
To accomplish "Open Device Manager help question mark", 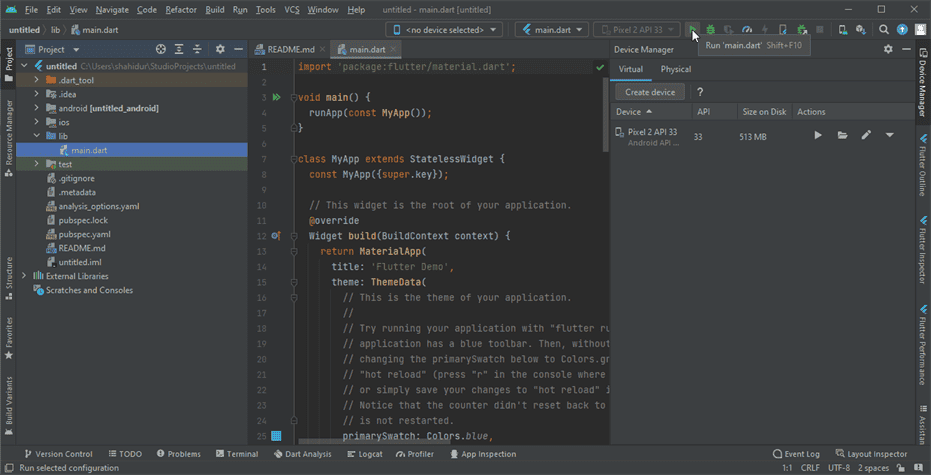I will 700,92.
